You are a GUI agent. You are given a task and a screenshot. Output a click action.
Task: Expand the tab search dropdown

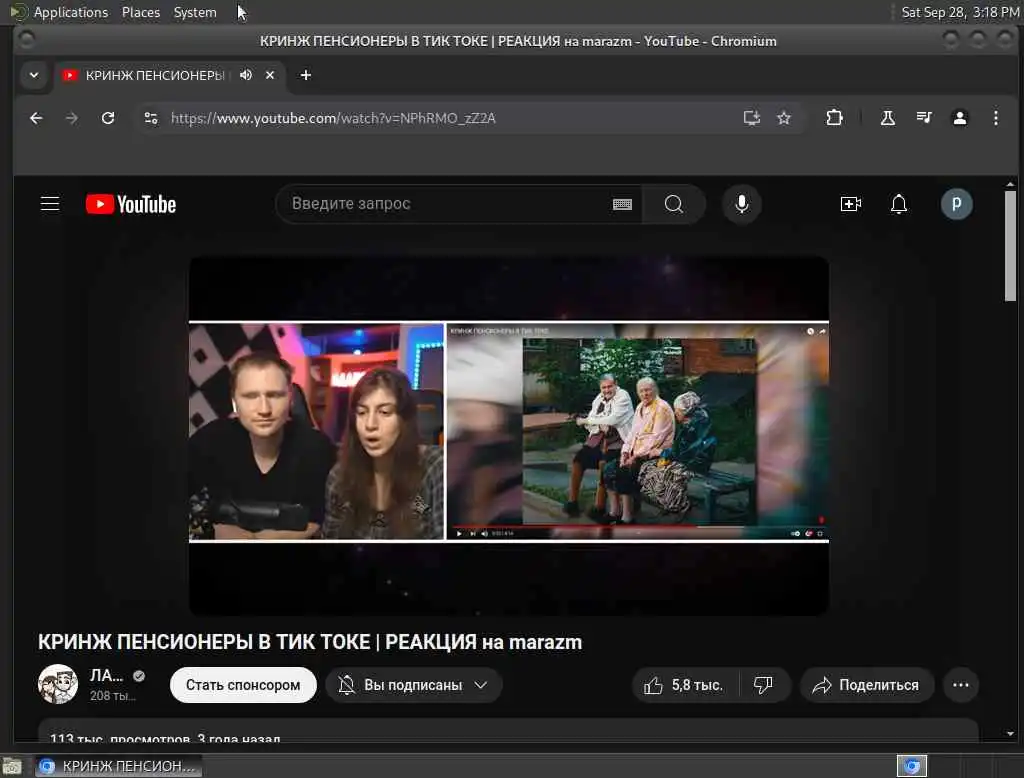click(x=34, y=75)
